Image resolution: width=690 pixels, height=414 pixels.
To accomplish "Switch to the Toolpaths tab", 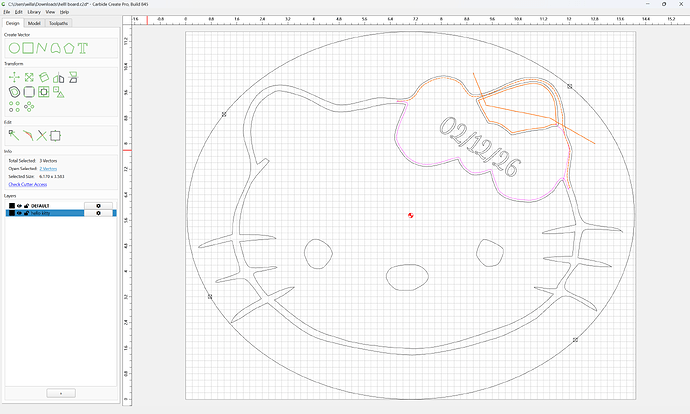I will point(58,23).
